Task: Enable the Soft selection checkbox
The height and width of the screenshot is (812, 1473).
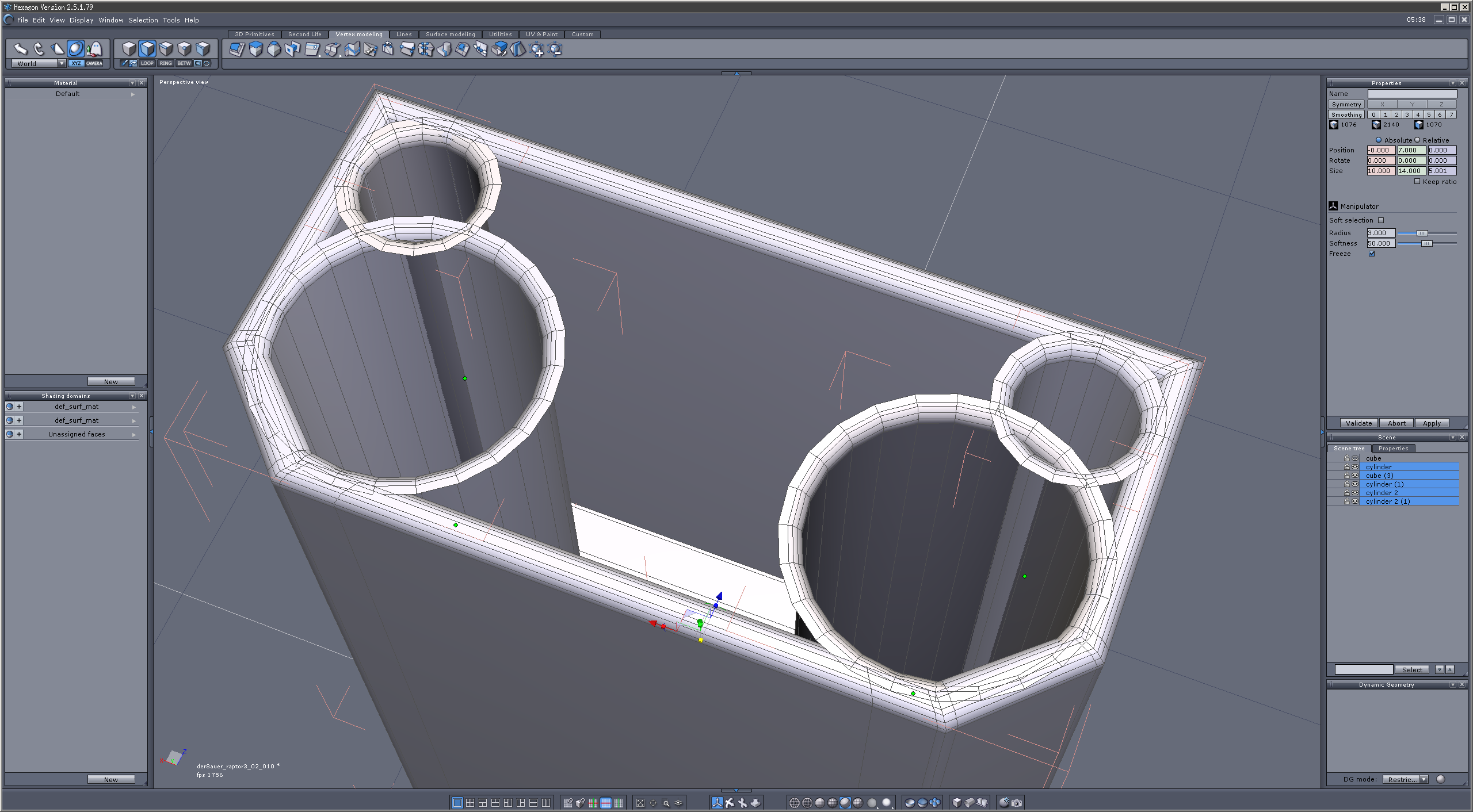Action: (1381, 220)
